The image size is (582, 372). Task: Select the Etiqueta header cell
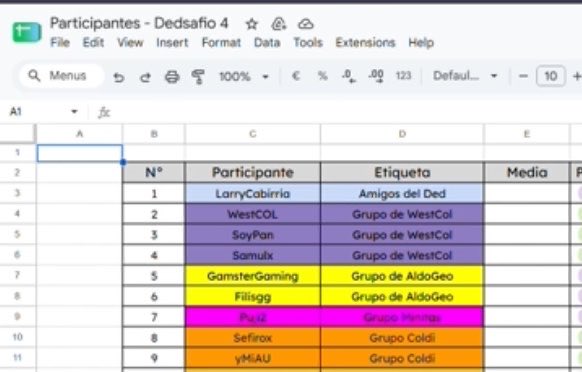[402, 173]
